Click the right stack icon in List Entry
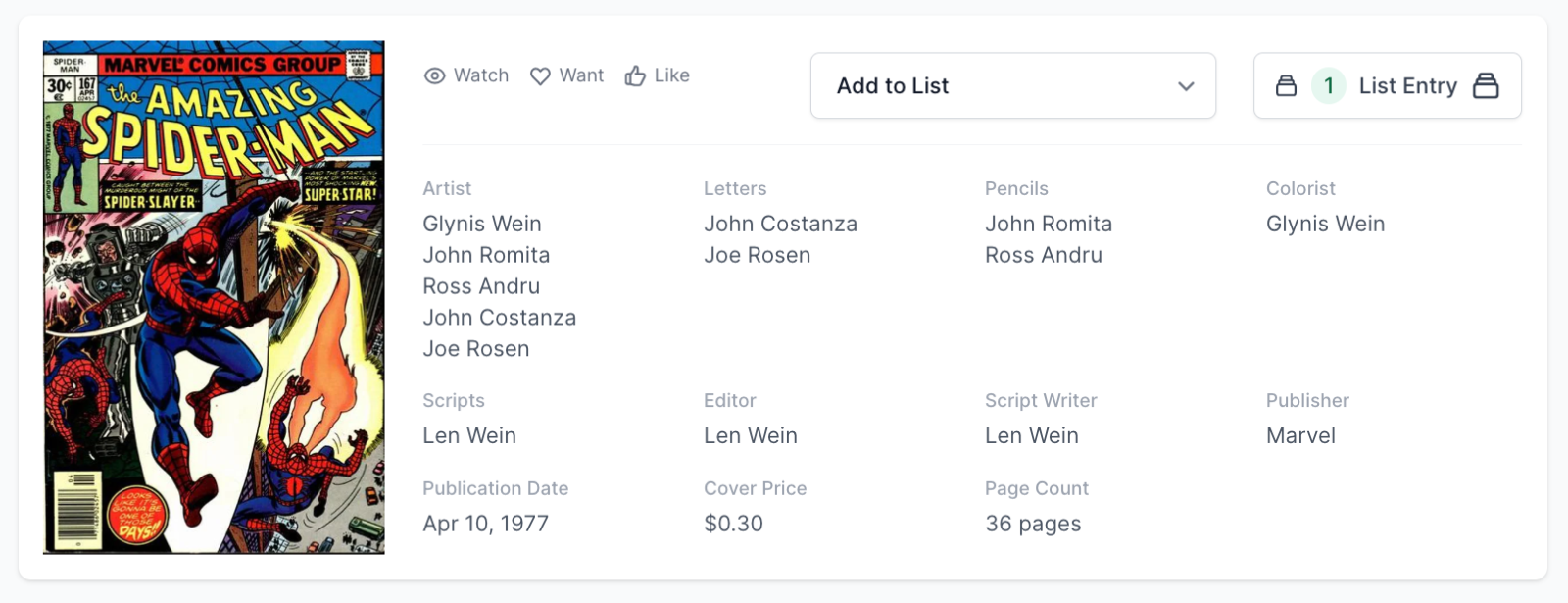1568x603 pixels. tap(1486, 86)
